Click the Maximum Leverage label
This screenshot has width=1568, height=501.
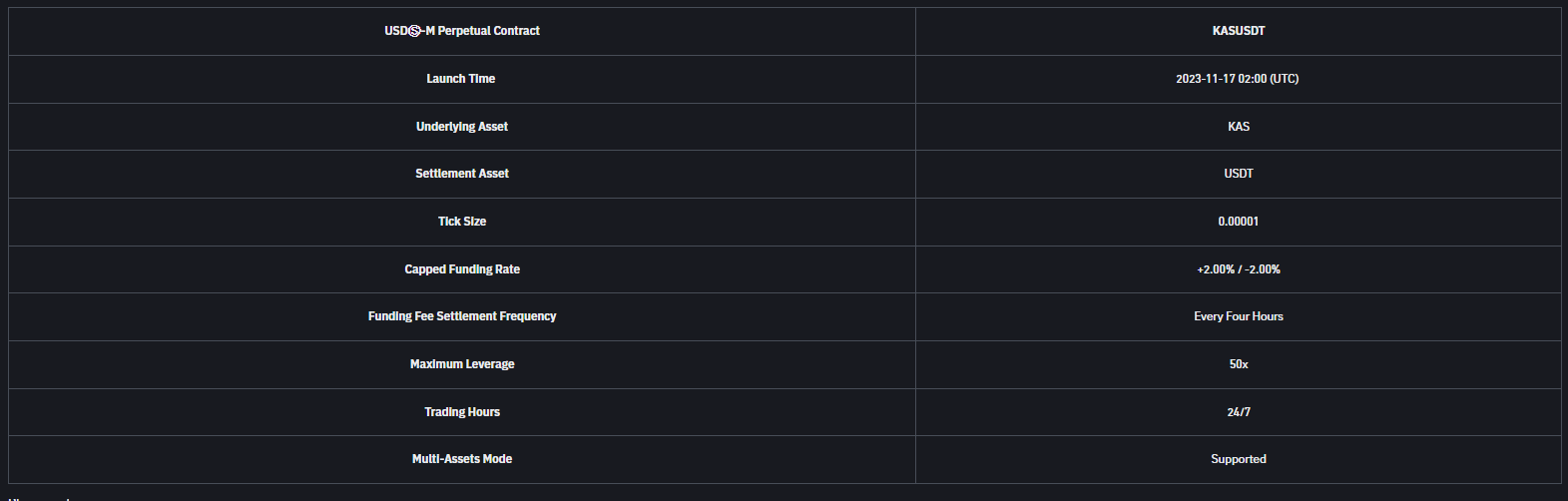(462, 364)
